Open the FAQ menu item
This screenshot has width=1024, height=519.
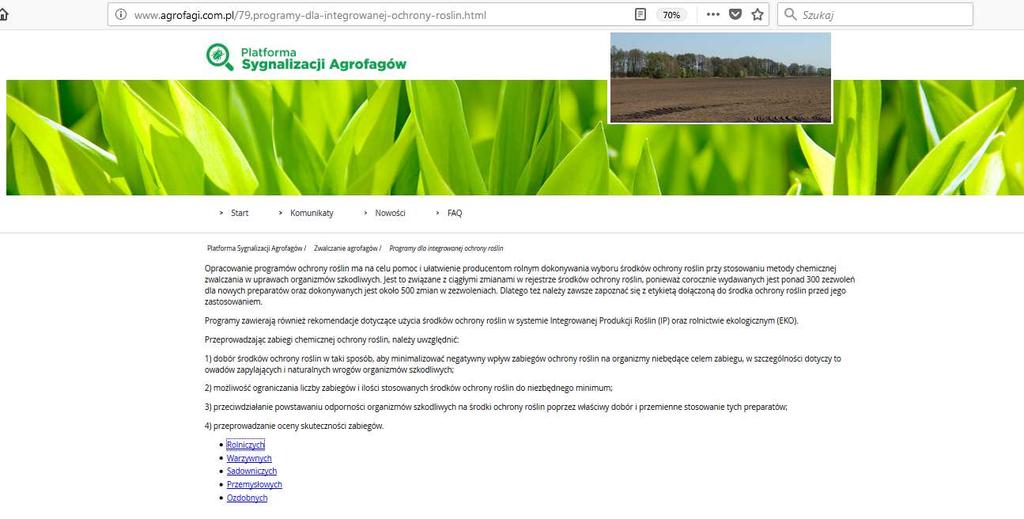[x=455, y=213]
